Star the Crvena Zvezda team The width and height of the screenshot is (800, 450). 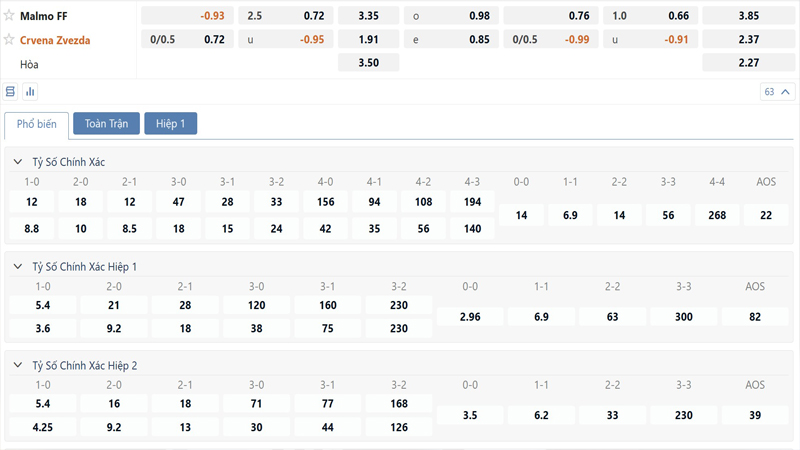[x=10, y=39]
